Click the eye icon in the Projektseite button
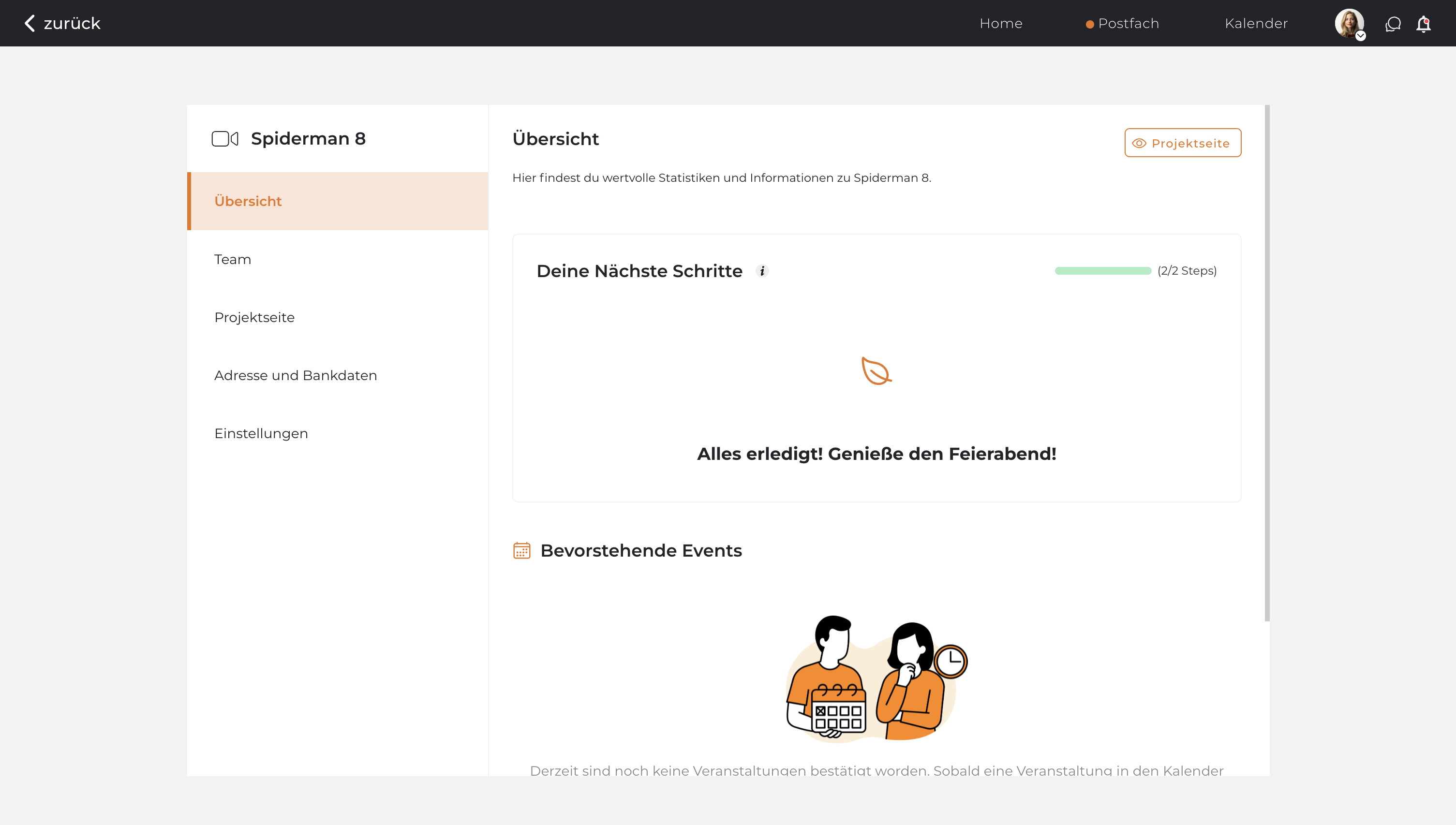The image size is (1456, 825). coord(1139,143)
